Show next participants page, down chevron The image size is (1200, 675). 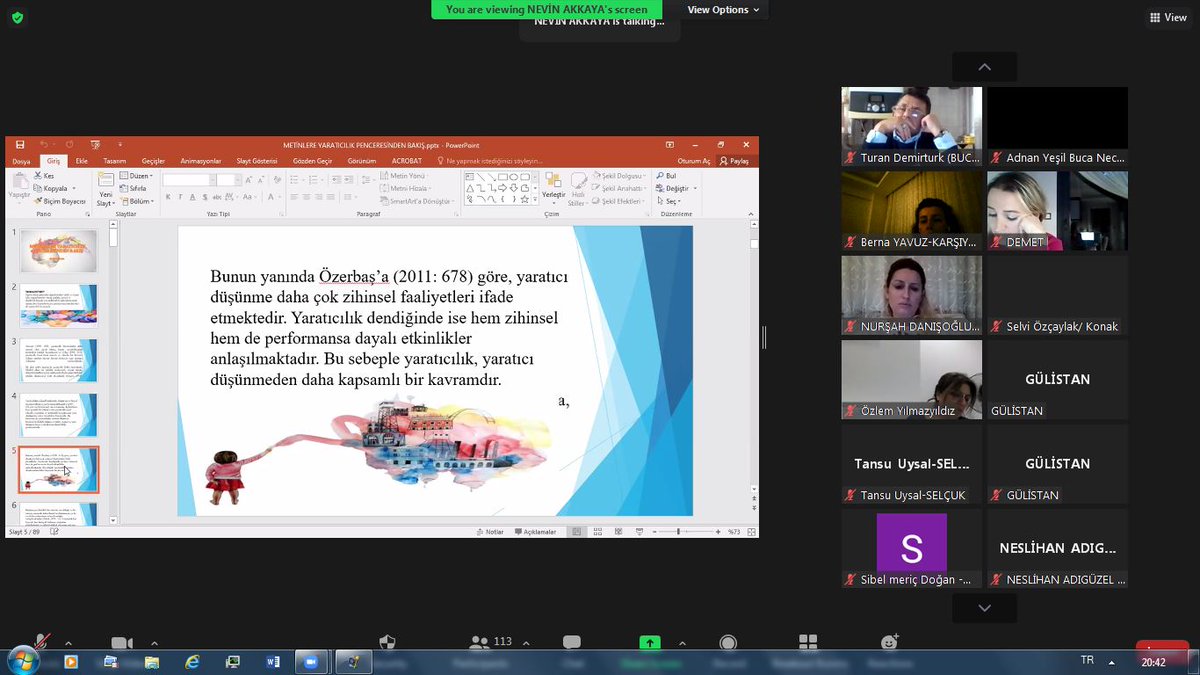tap(985, 608)
